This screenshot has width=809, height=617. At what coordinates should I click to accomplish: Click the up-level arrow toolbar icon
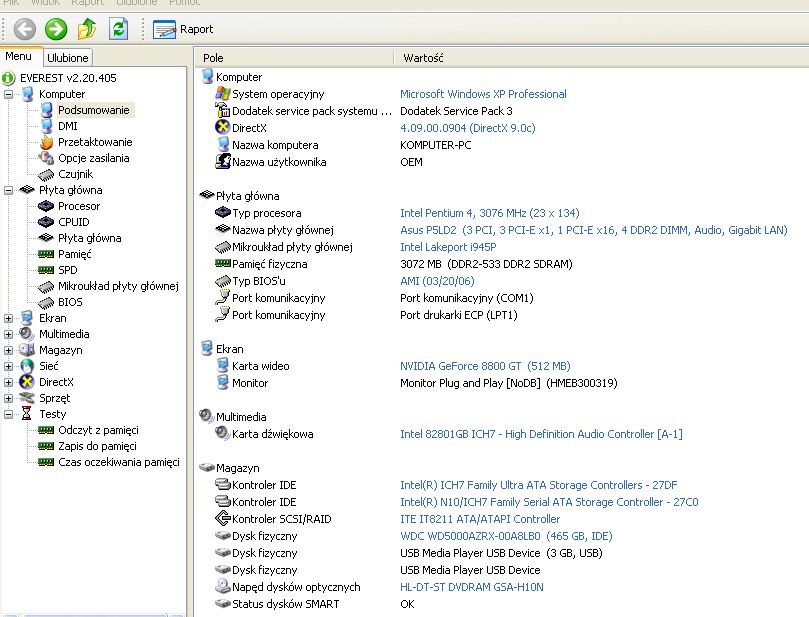(x=87, y=29)
